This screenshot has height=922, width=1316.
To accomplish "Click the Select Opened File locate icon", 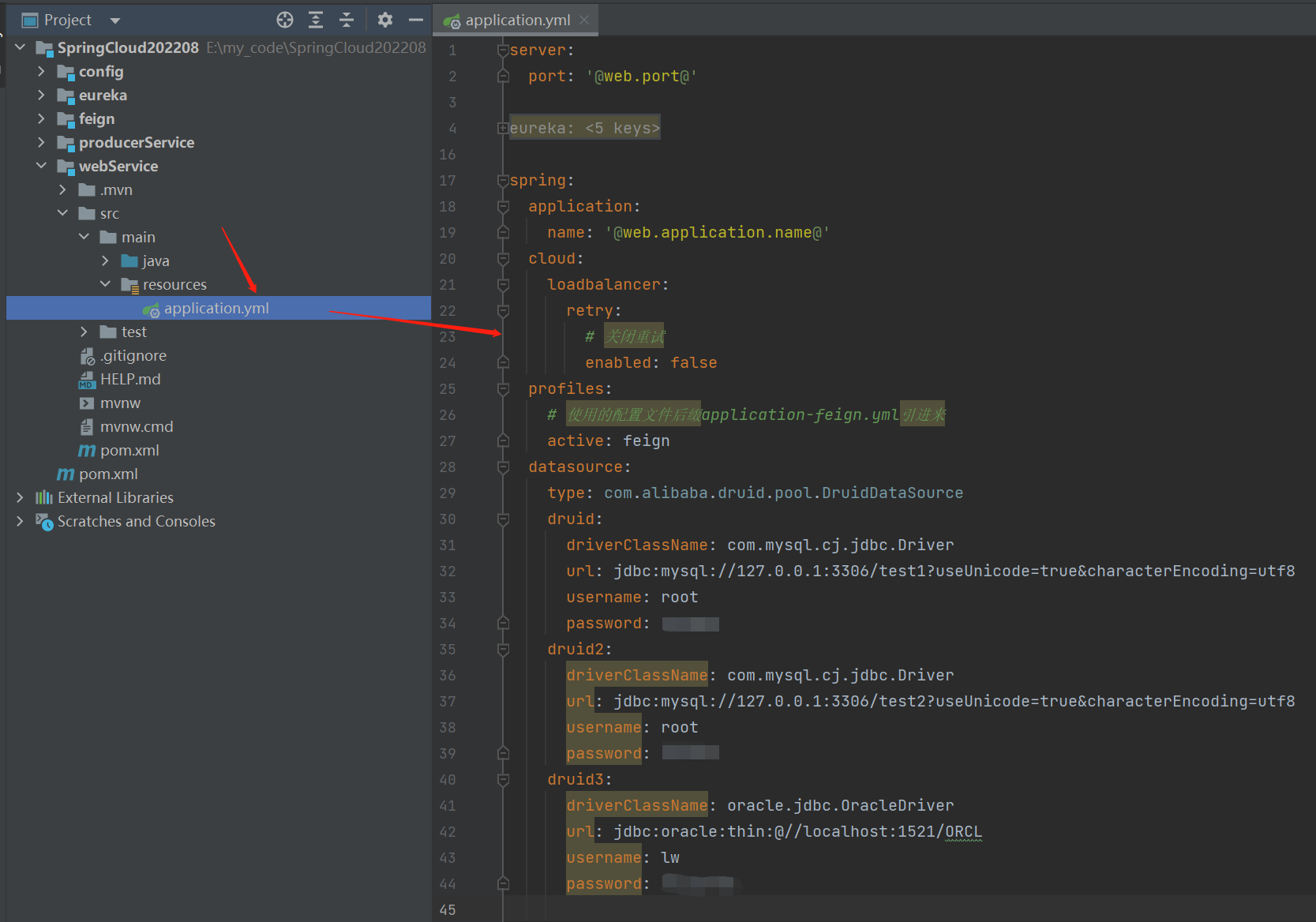I will (285, 20).
